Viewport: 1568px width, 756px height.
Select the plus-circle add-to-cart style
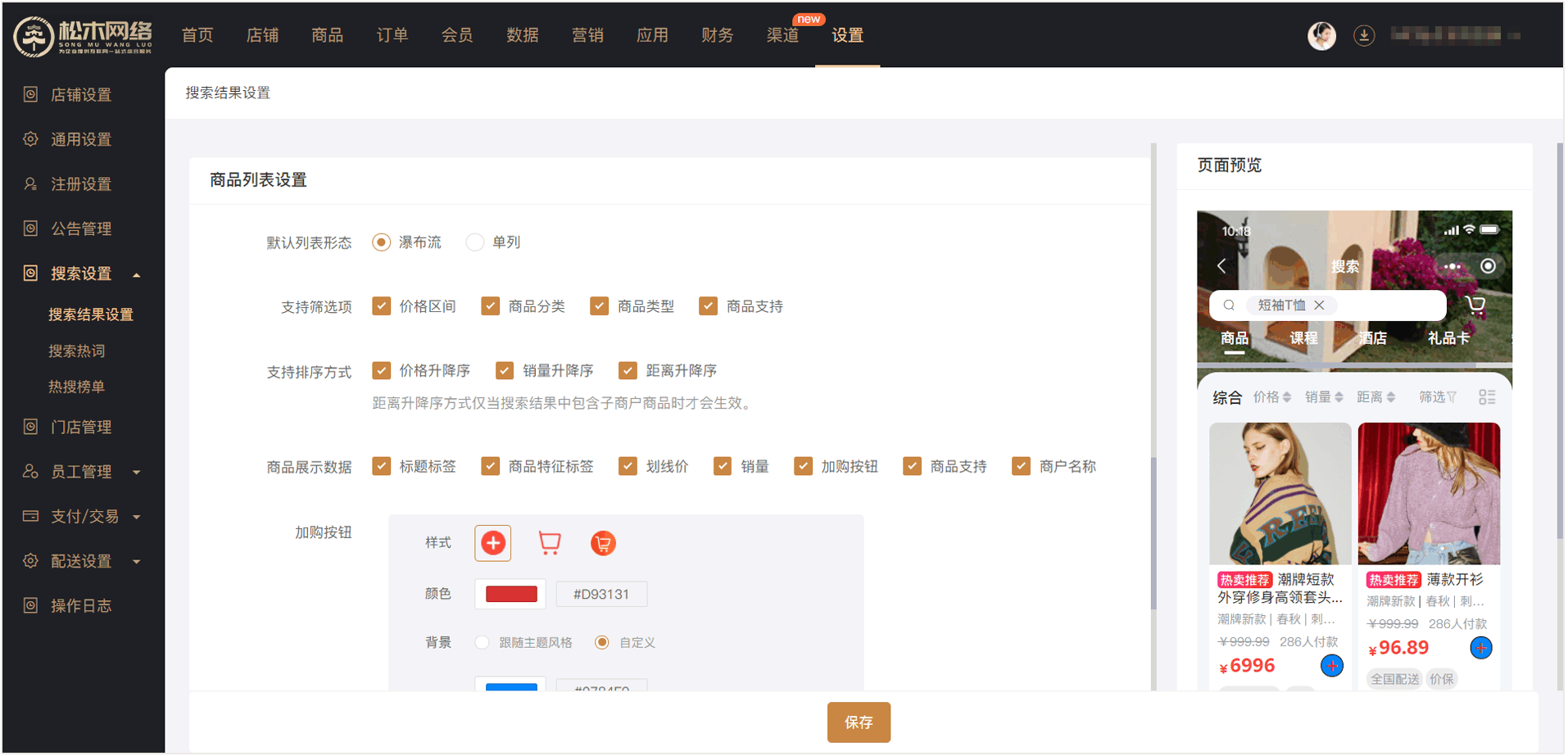(492, 543)
